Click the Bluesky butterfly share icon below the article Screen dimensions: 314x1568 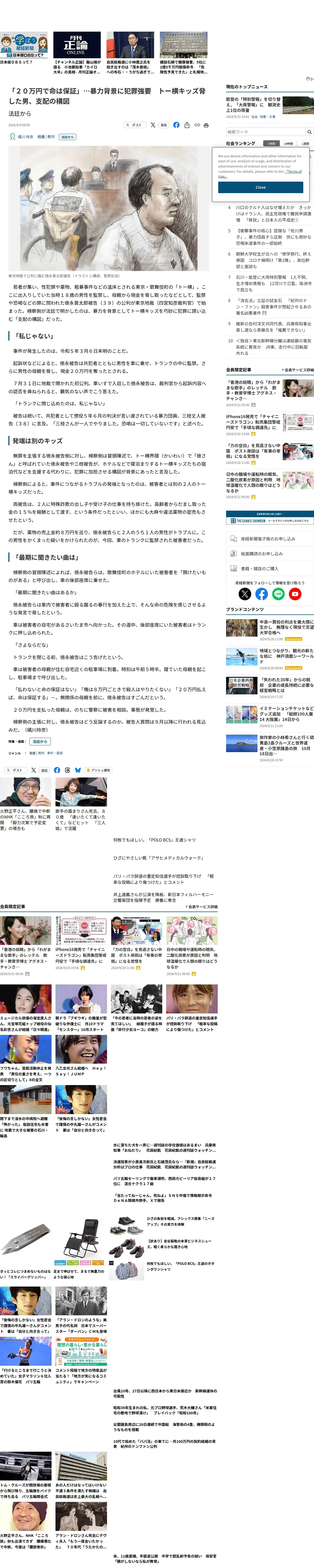pyautogui.click(x=77, y=770)
